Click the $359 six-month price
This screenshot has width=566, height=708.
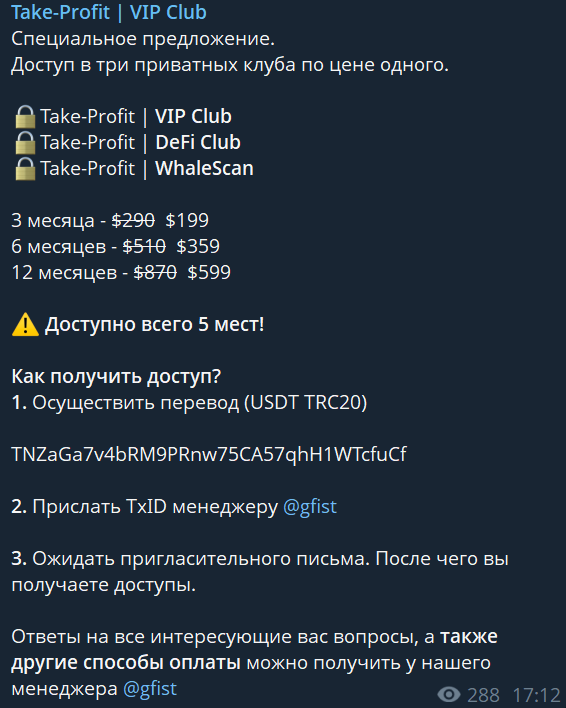(x=198, y=246)
